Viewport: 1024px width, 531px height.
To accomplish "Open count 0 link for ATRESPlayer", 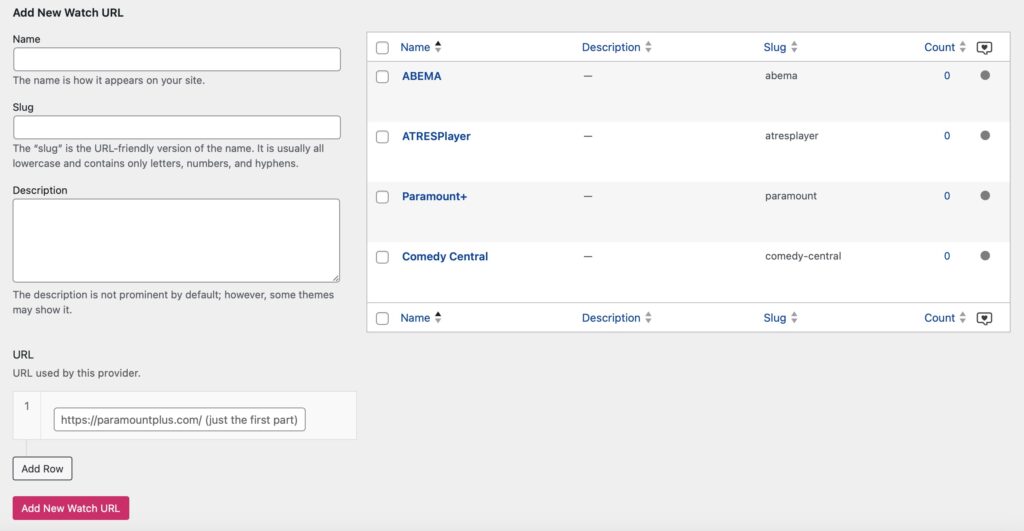I will tap(947, 135).
